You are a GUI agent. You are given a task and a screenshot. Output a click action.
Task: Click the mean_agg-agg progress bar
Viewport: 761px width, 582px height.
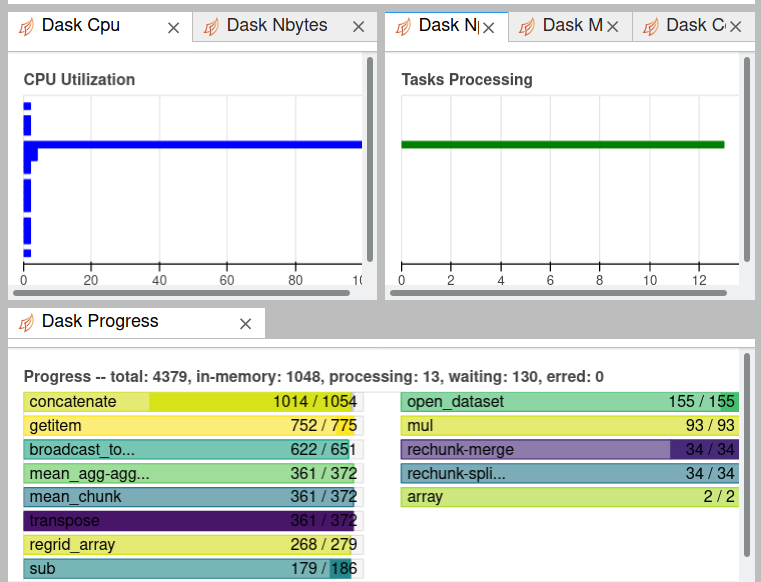coord(193,473)
